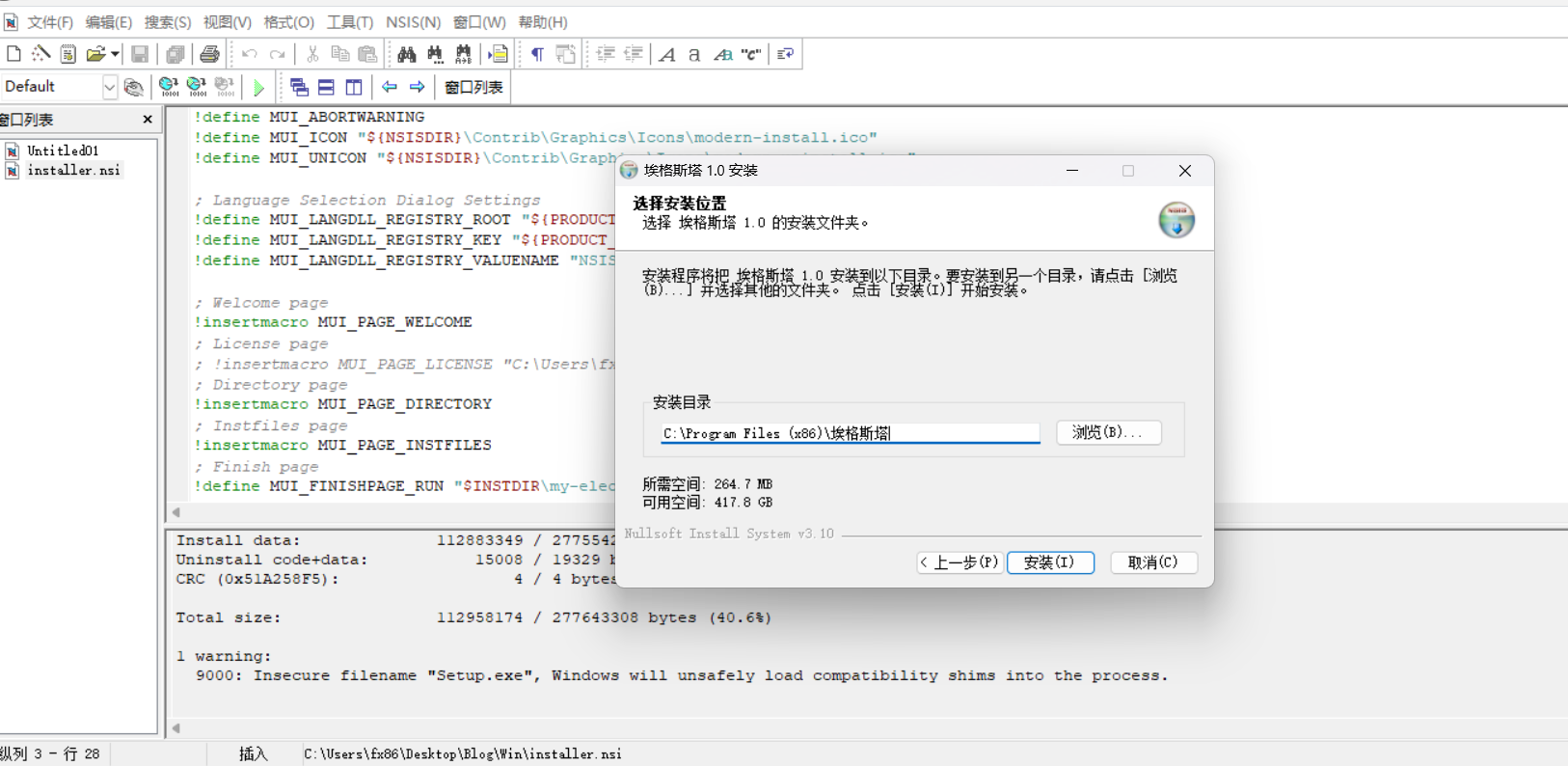Undo the last edit
This screenshot has height=766, width=1568.
(x=250, y=54)
